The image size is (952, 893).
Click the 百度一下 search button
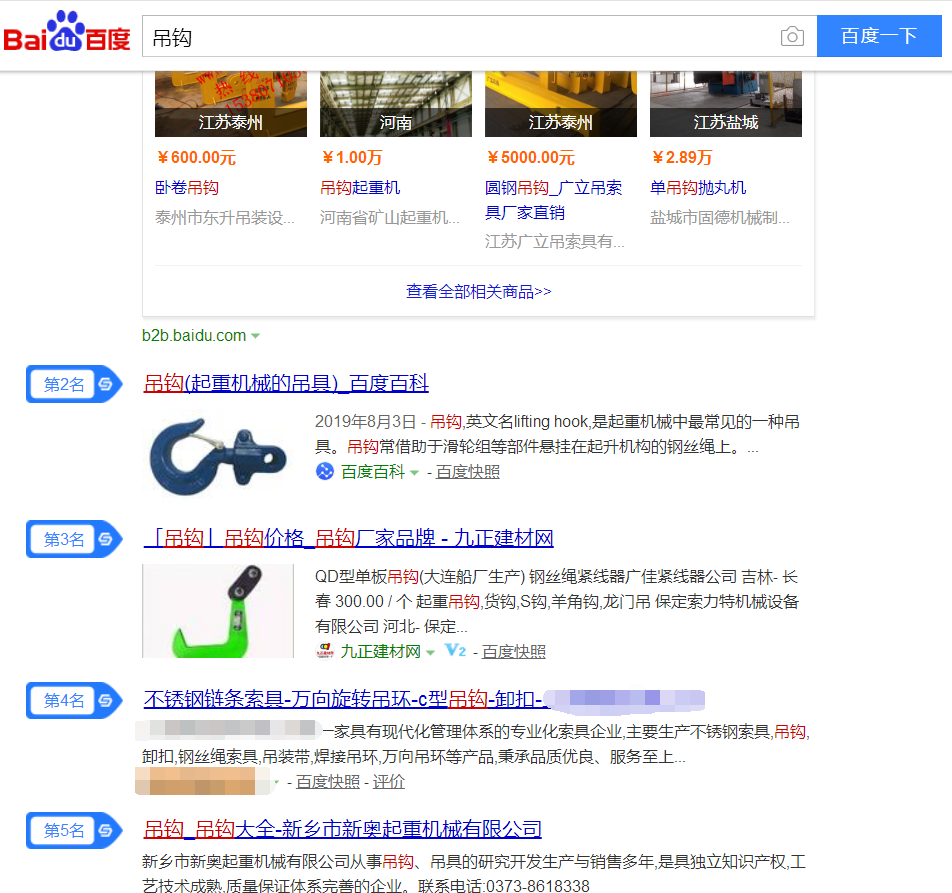point(879,36)
